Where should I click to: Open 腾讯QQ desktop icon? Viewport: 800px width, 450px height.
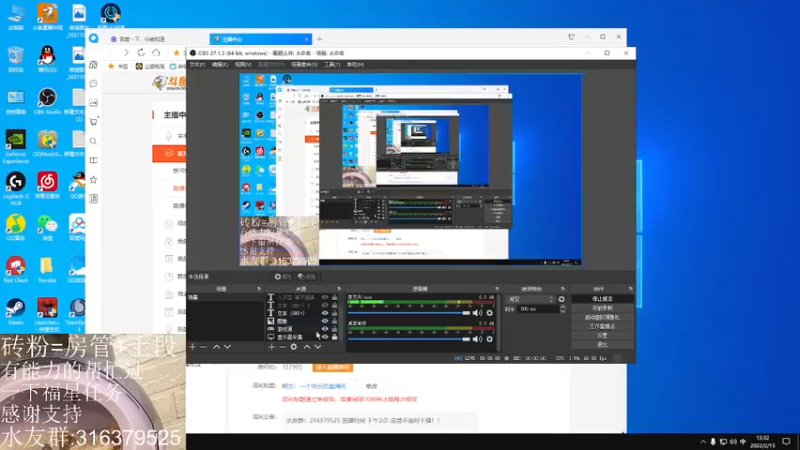pos(47,59)
